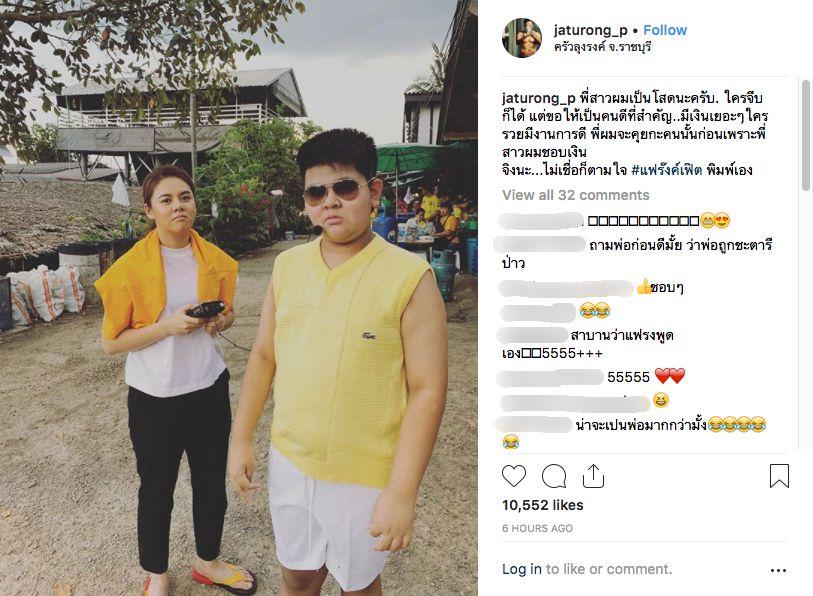Open ครัวลุงรงค์ จ.ราชบุรี location link
This screenshot has width=813, height=596.
[x=602, y=47]
